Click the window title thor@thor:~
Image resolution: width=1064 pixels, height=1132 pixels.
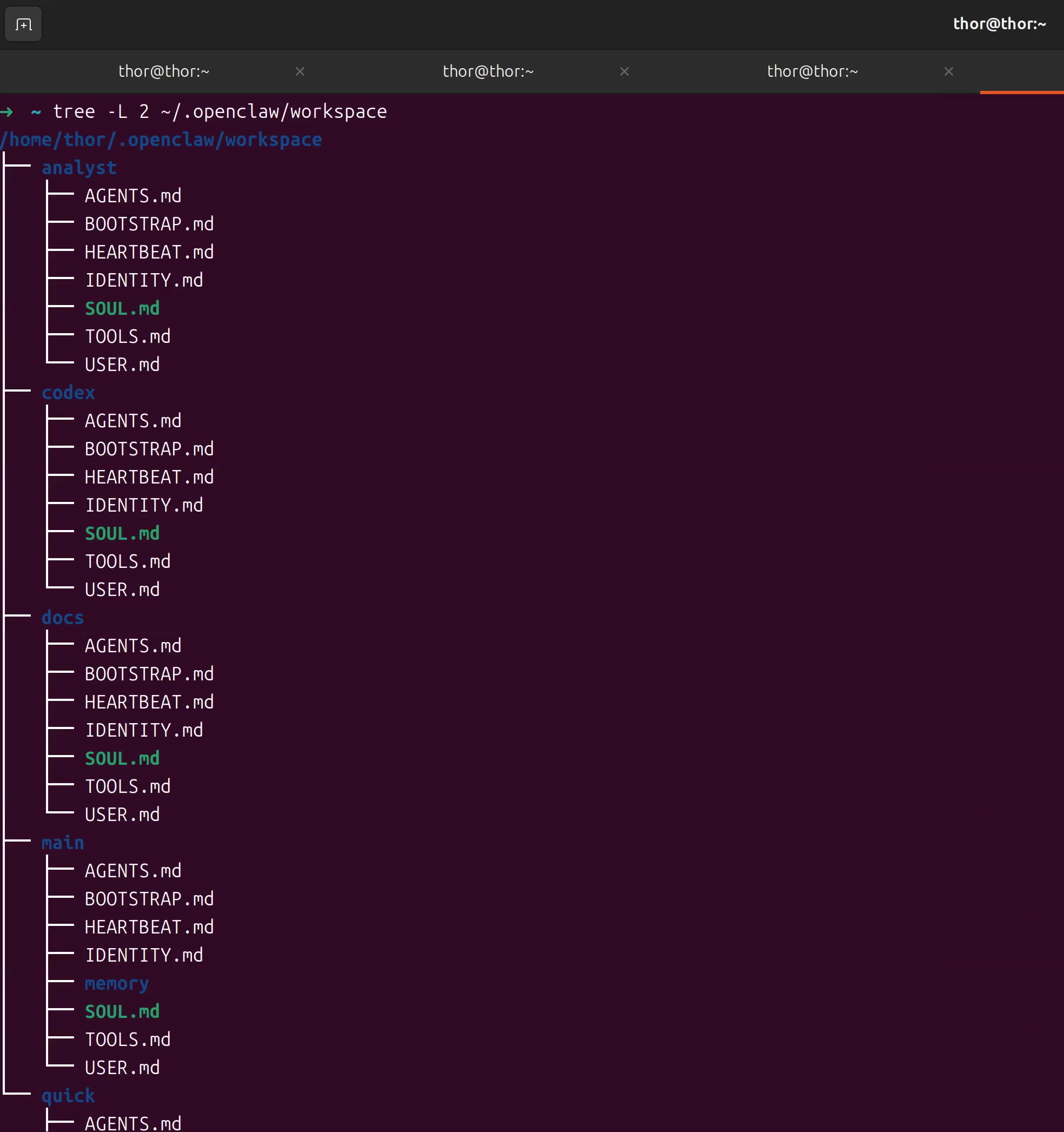[999, 24]
